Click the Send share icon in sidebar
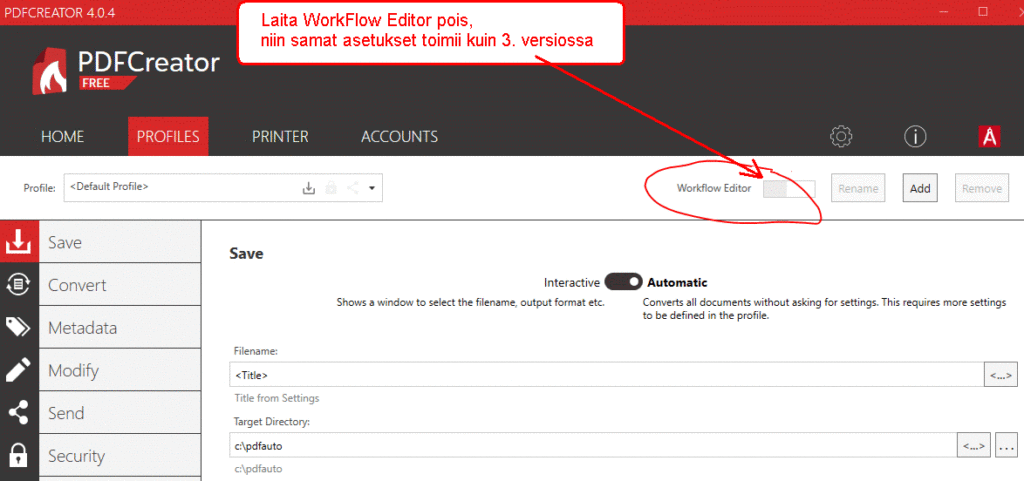 coord(18,412)
